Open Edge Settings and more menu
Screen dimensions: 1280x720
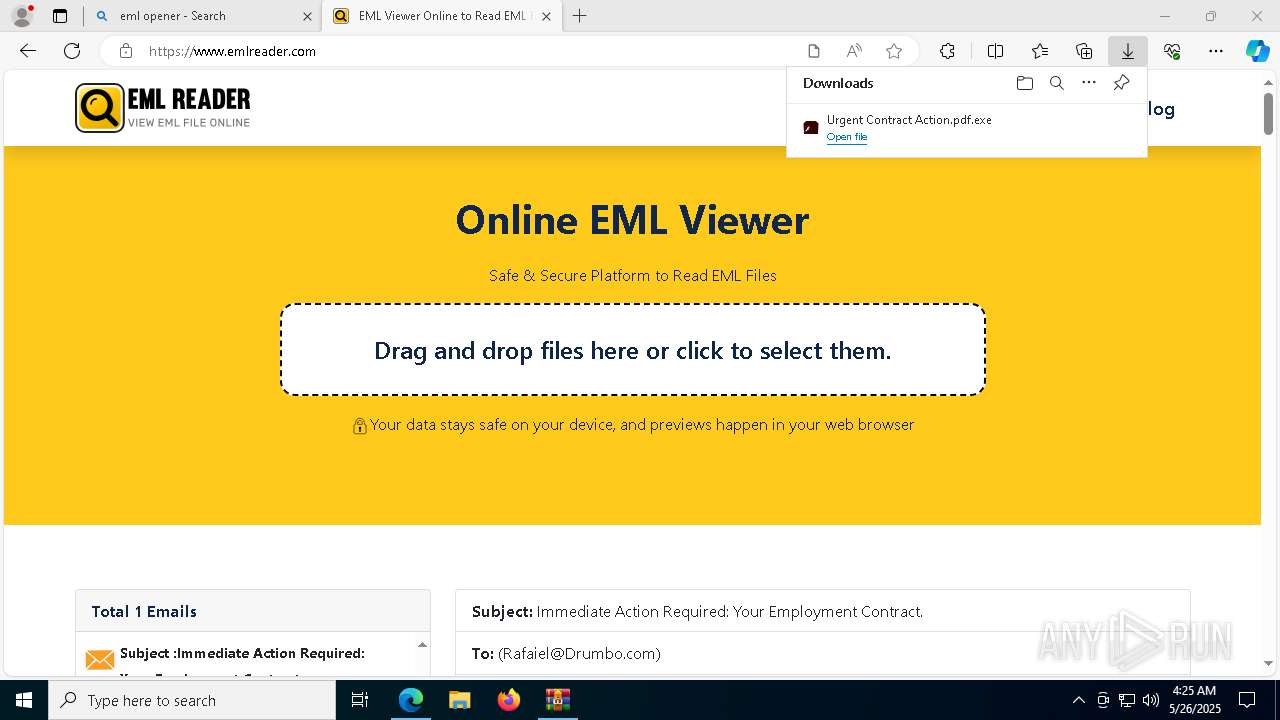point(1216,51)
